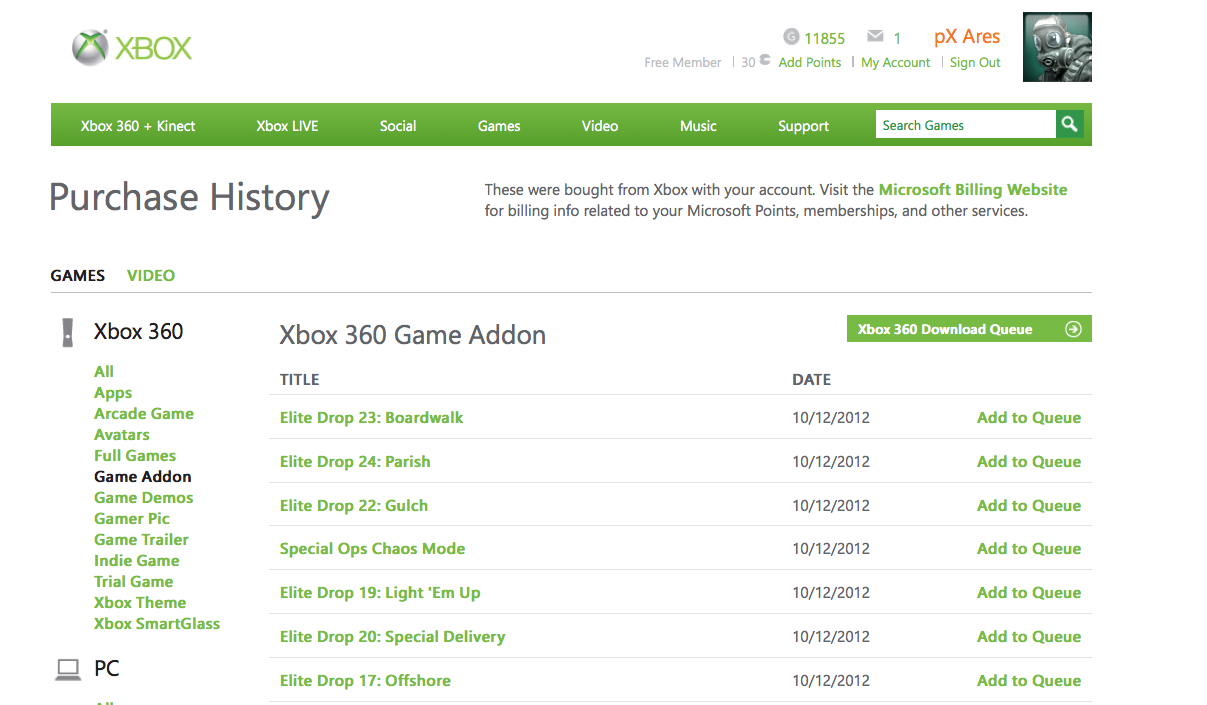Filter purchases by Full Games
The width and height of the screenshot is (1207, 705).
[135, 455]
